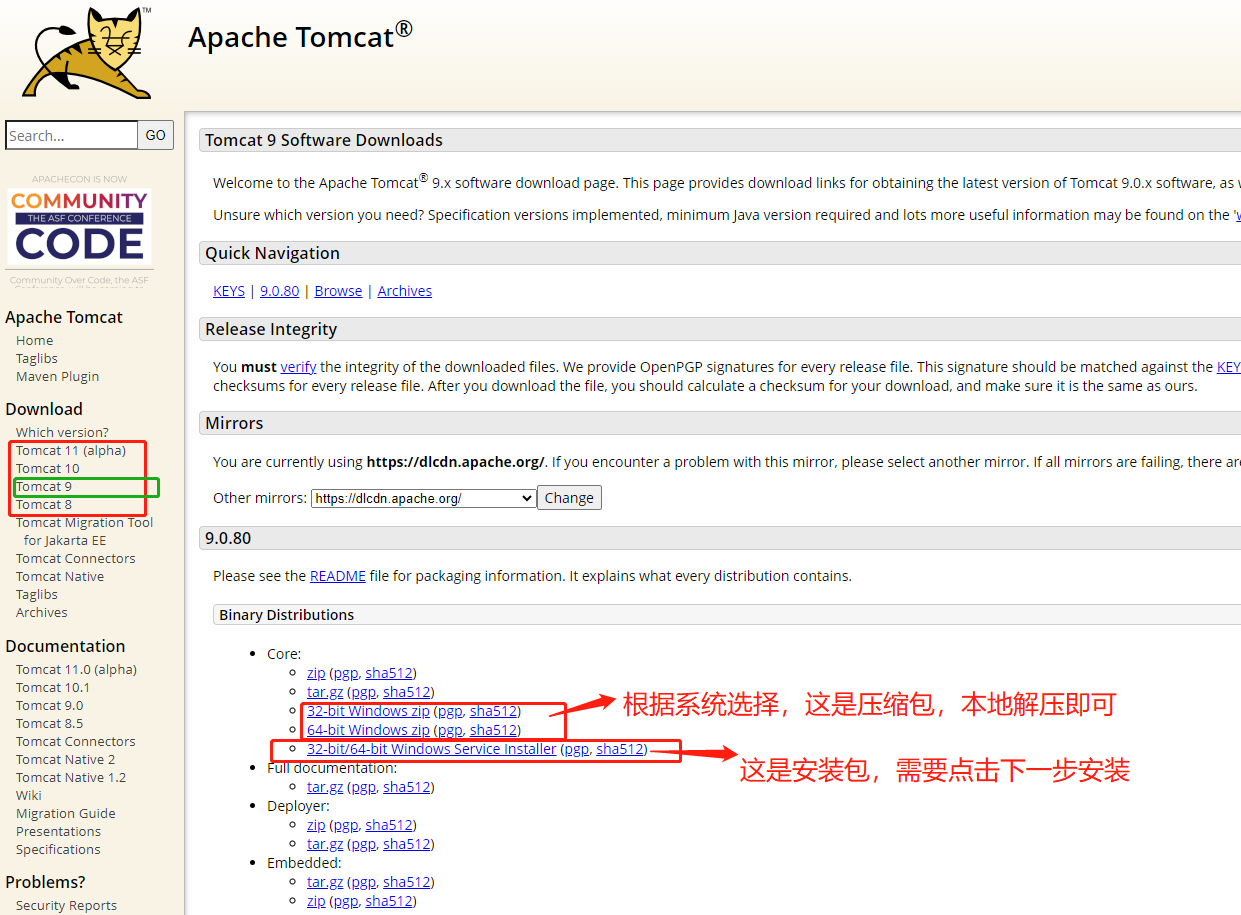Open Tomcat 9.0 documentation
Viewport: 1241px width, 915px height.
click(x=50, y=705)
